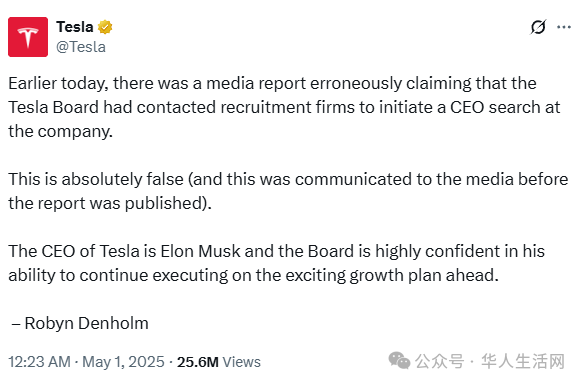Visit the @Tesla handle link

click(x=81, y=47)
